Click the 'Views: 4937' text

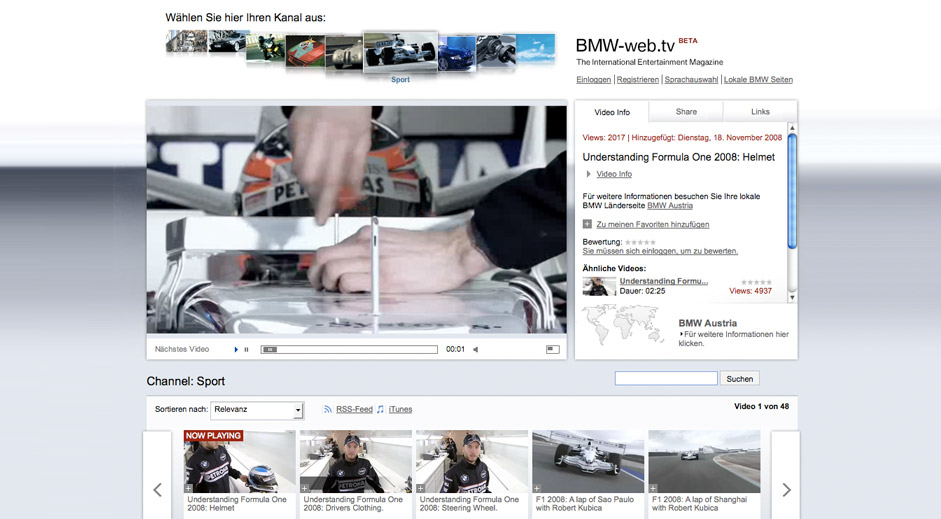750,291
